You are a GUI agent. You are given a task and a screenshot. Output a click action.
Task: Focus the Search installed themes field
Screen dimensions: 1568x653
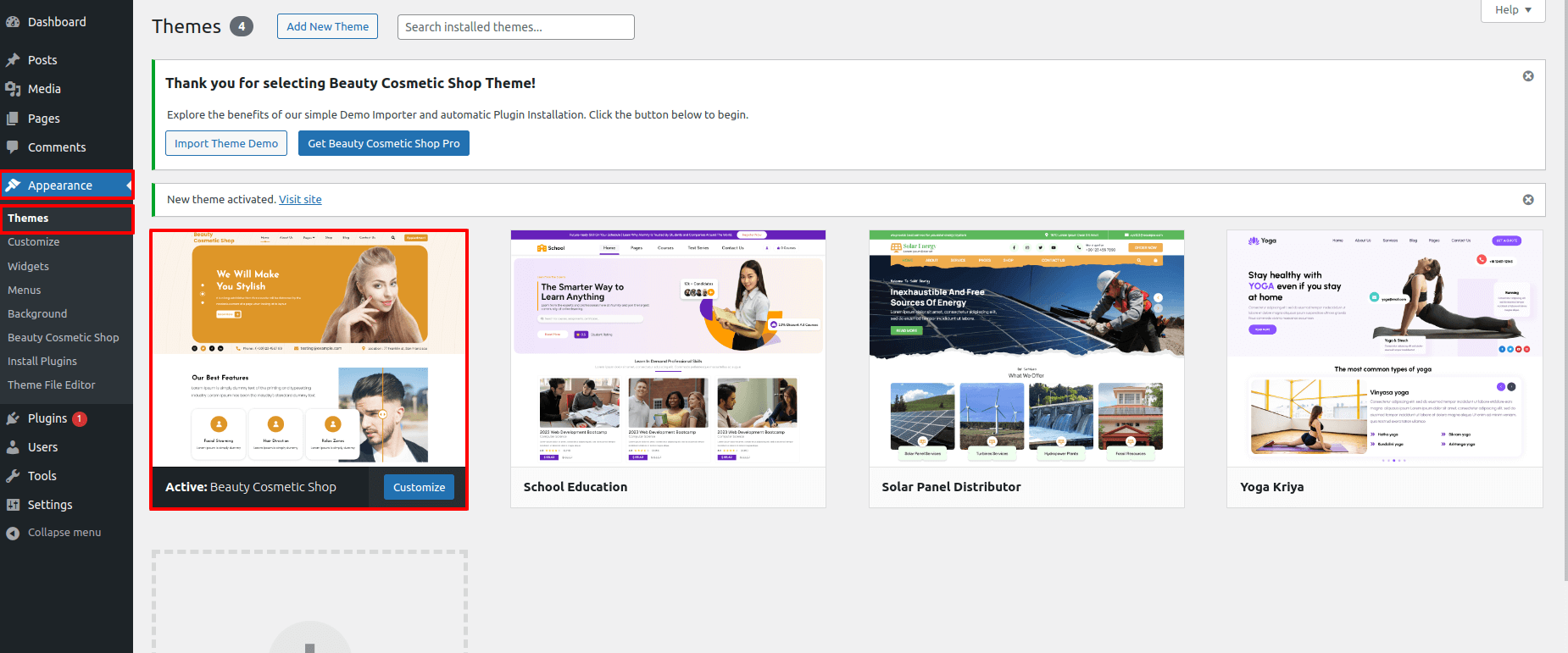tap(515, 27)
